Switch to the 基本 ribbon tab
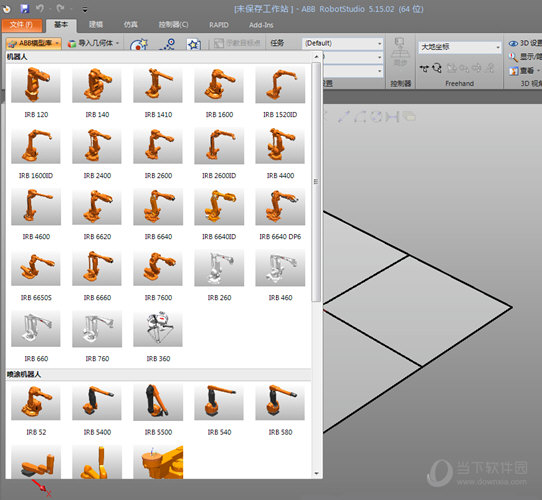542x500 pixels. (x=61, y=25)
